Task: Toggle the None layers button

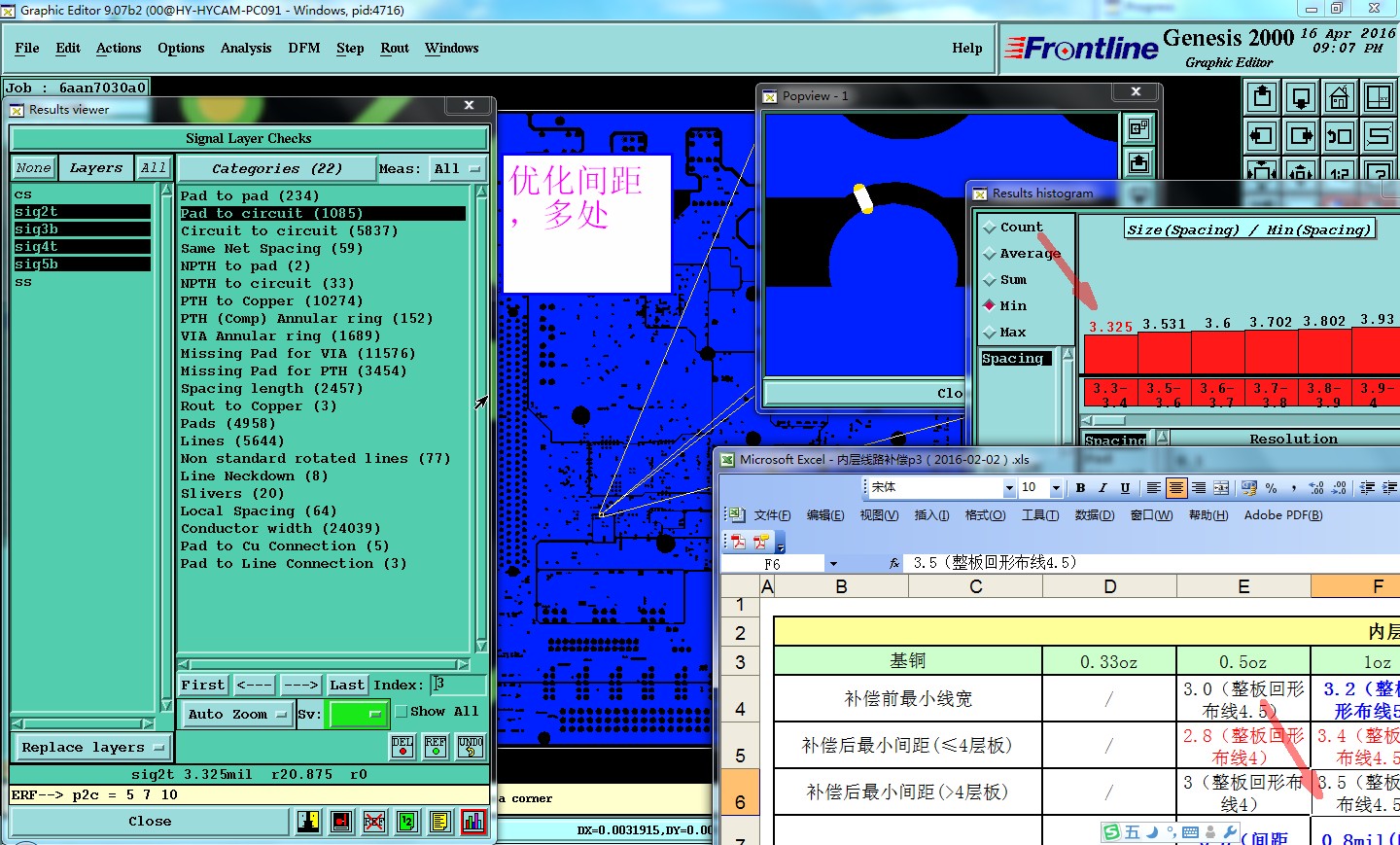Action: coord(33,168)
